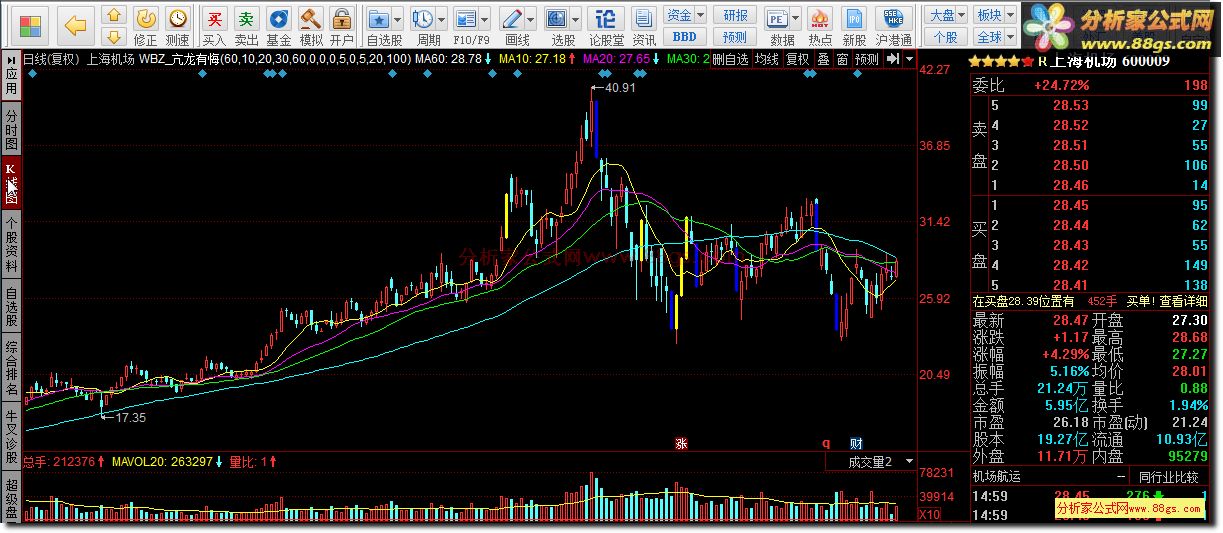Open 研报 research reports button
The width and height of the screenshot is (1223, 533).
pos(736,15)
